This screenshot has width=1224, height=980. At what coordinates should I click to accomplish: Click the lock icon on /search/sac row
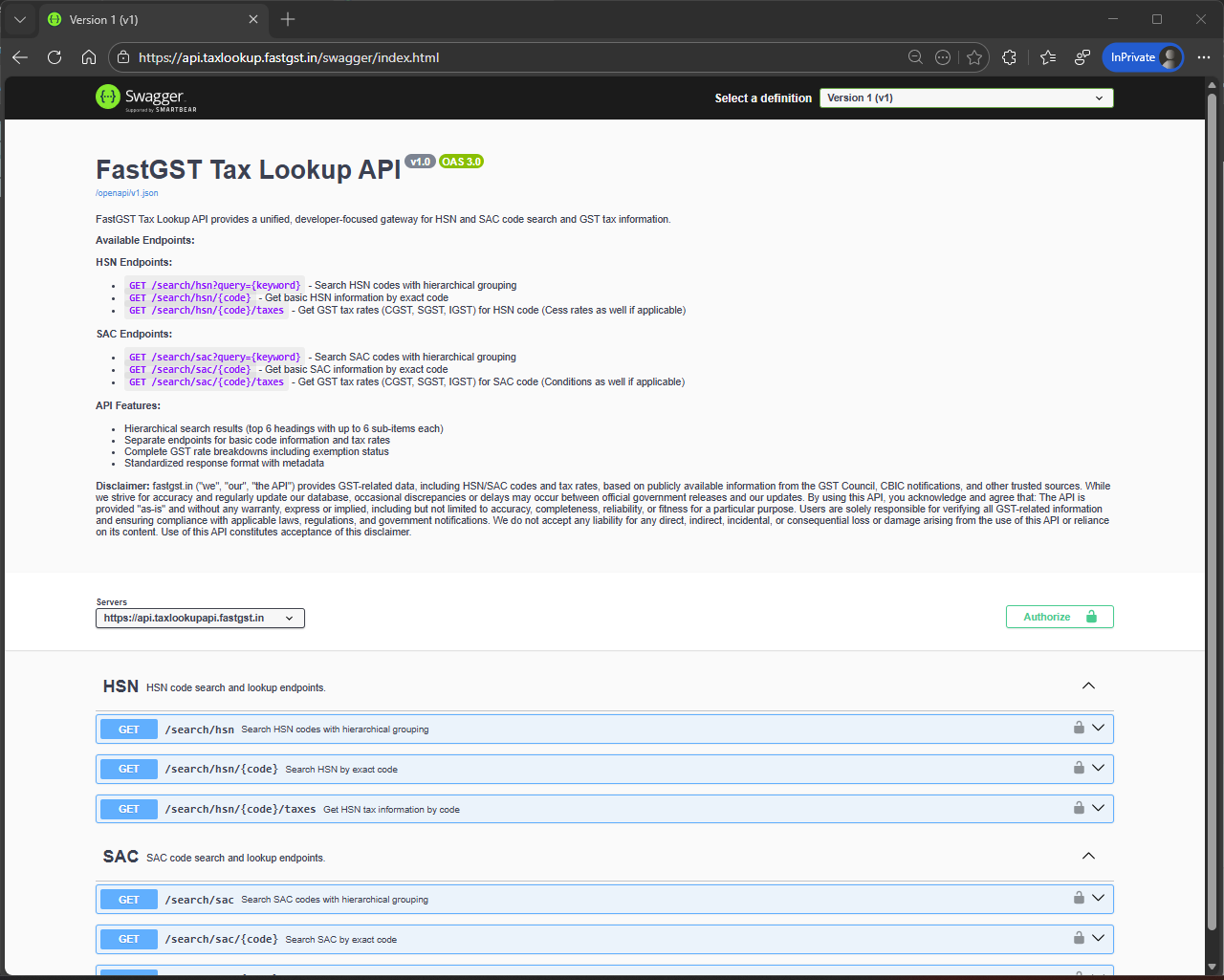pyautogui.click(x=1079, y=898)
